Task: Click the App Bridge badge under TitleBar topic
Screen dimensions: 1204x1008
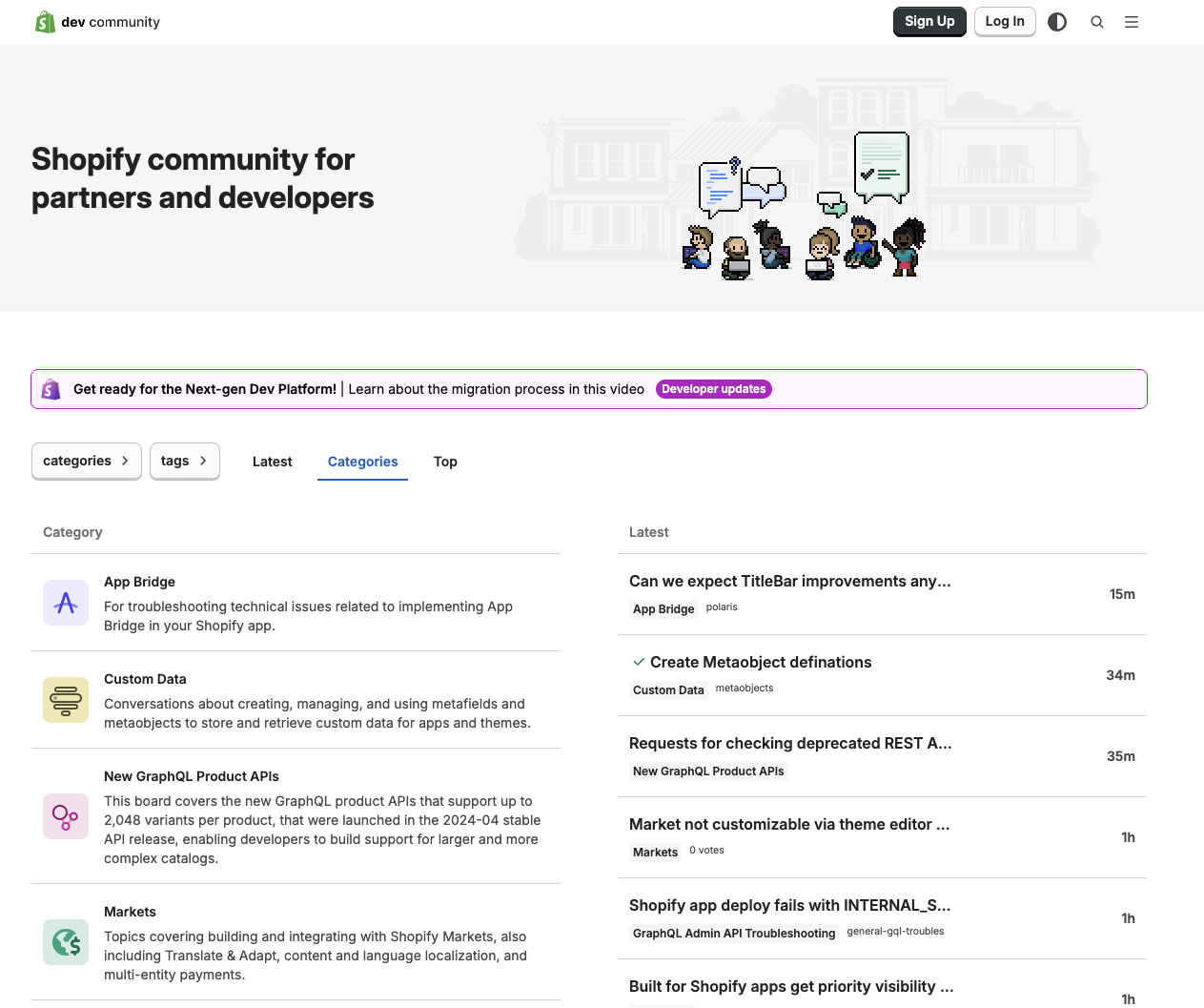Action: click(x=663, y=609)
